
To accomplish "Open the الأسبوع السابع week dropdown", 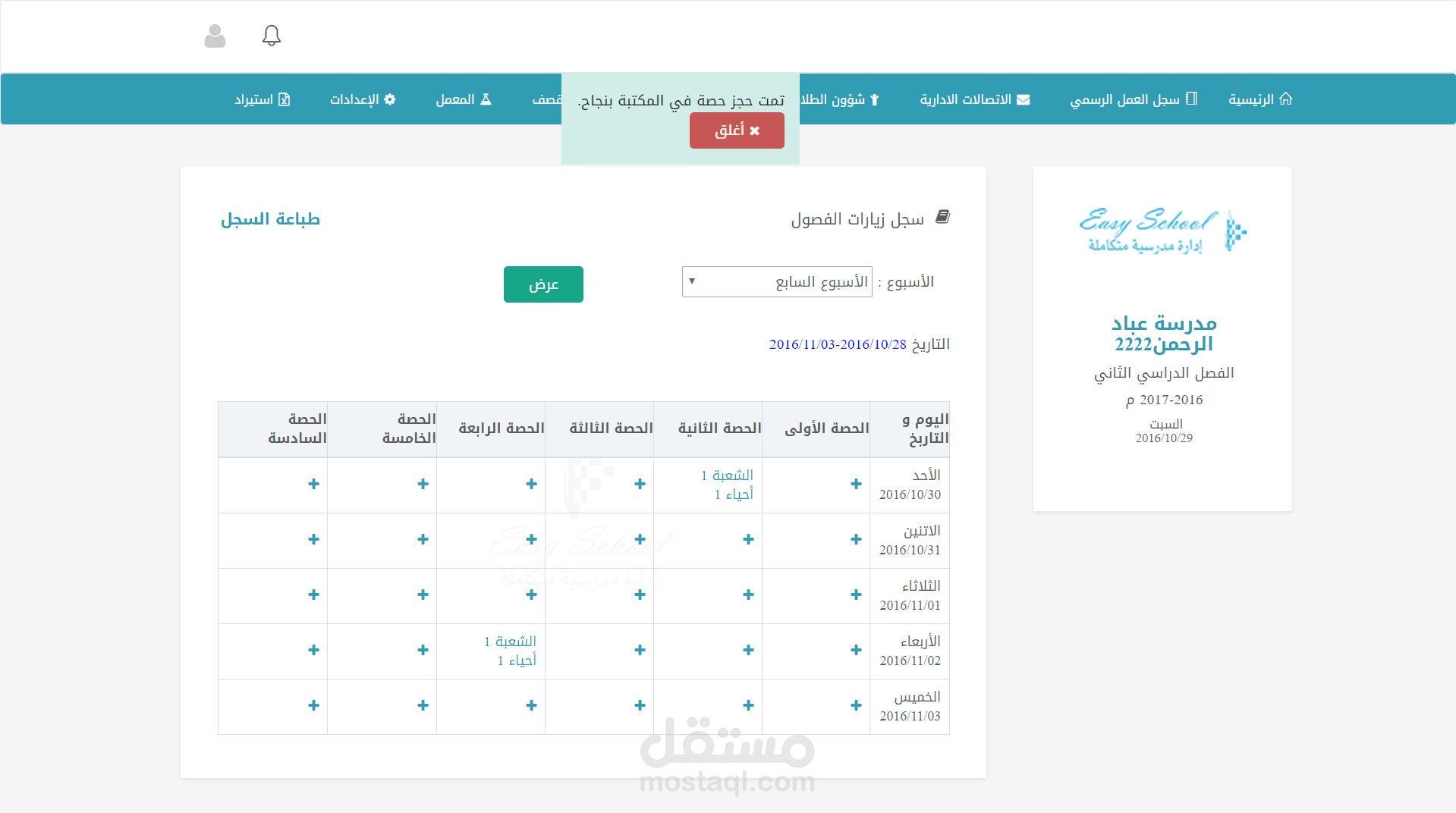I will 777,281.
